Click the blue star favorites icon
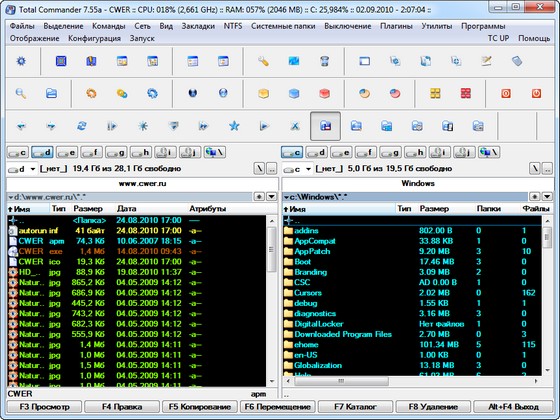Viewport: 560px width, 420px height. click(x=234, y=126)
